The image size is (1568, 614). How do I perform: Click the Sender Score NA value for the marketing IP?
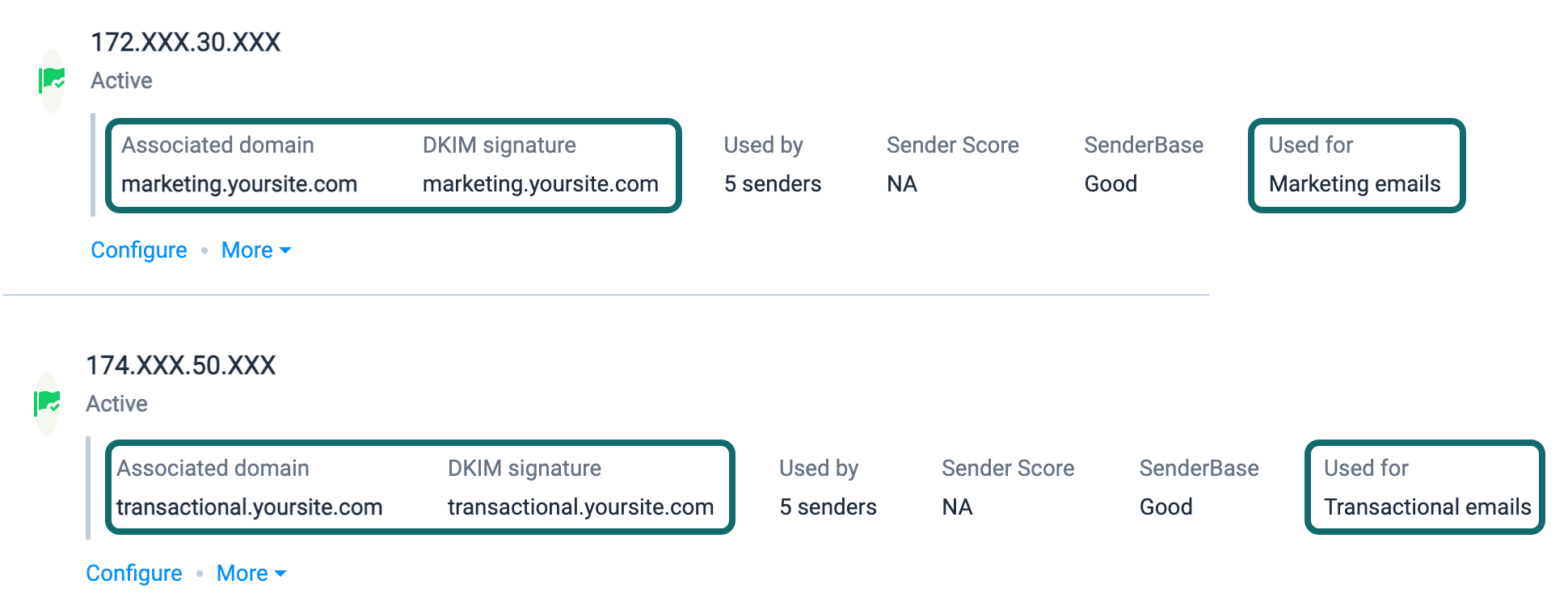click(902, 184)
